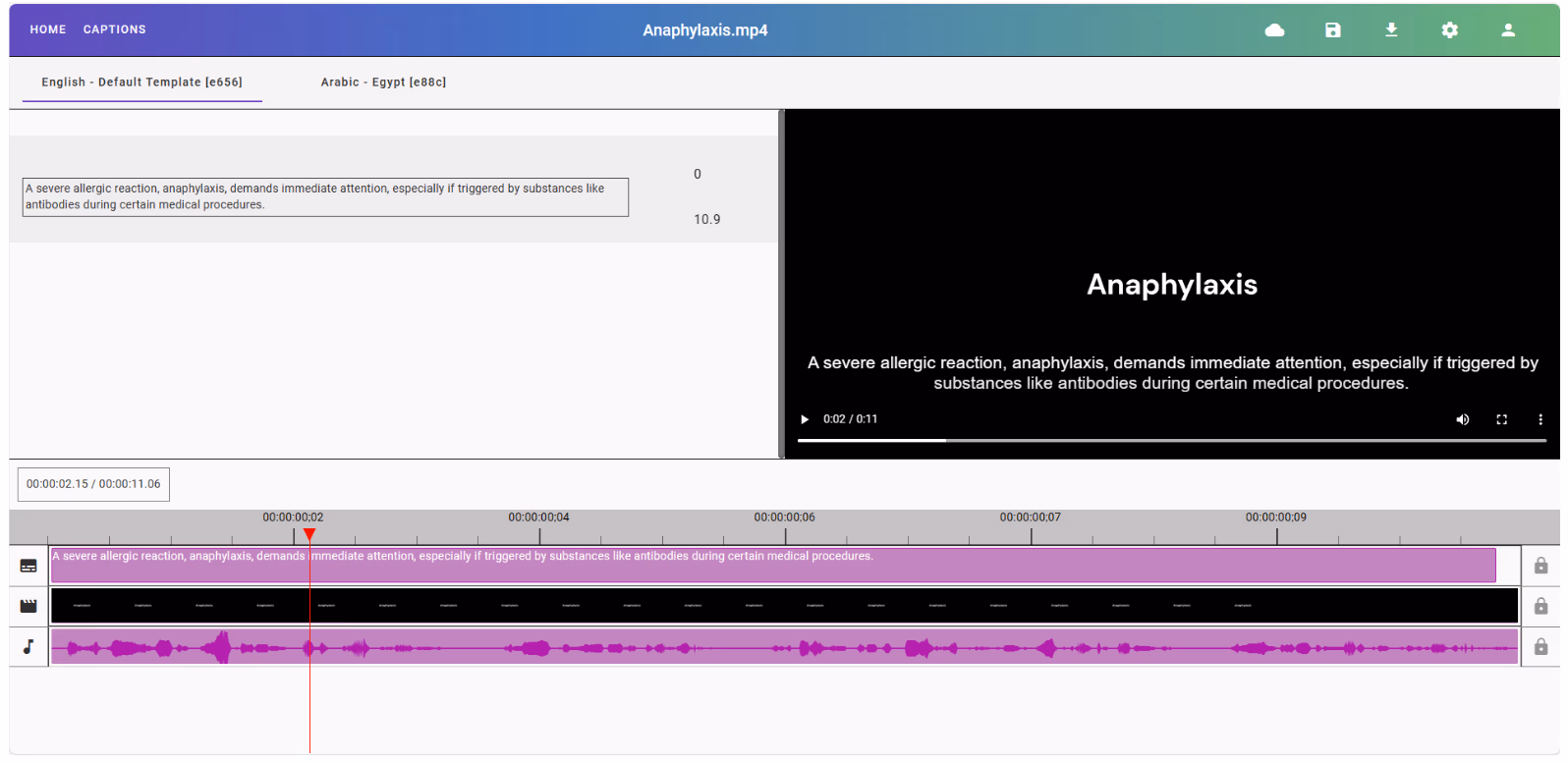Screen dimensions: 1568x762
Task: Click the Anaphylaxis.mp4 file title
Action: (x=705, y=30)
